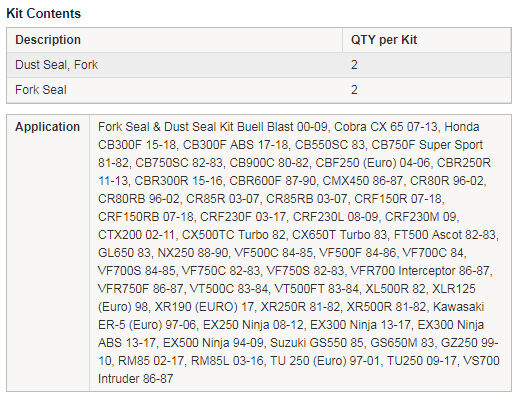Click the Intruder 86-87 text
This screenshot has height=401, width=520.
tap(135, 379)
